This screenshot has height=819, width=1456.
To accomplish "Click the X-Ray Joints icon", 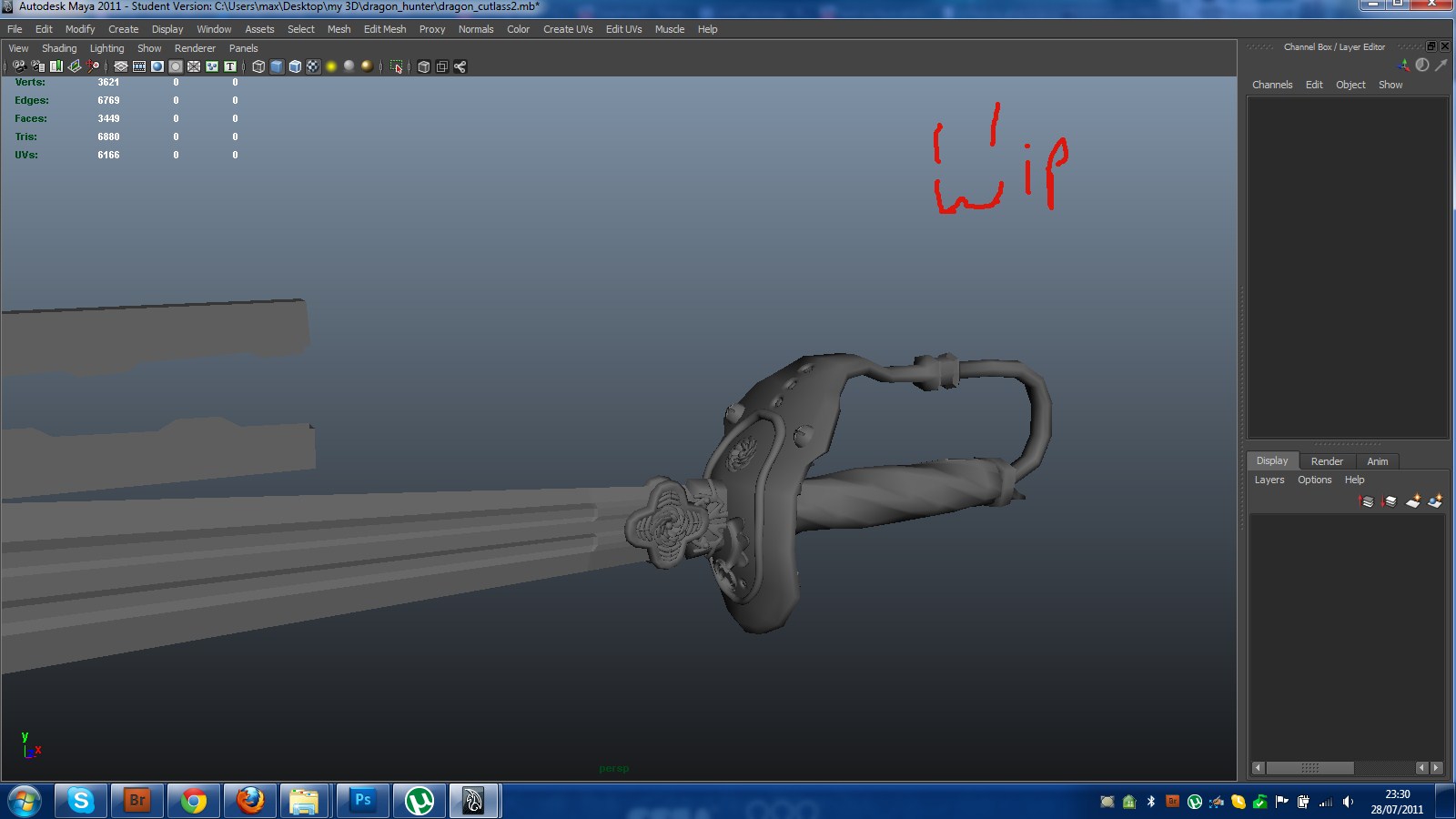I will 460,66.
